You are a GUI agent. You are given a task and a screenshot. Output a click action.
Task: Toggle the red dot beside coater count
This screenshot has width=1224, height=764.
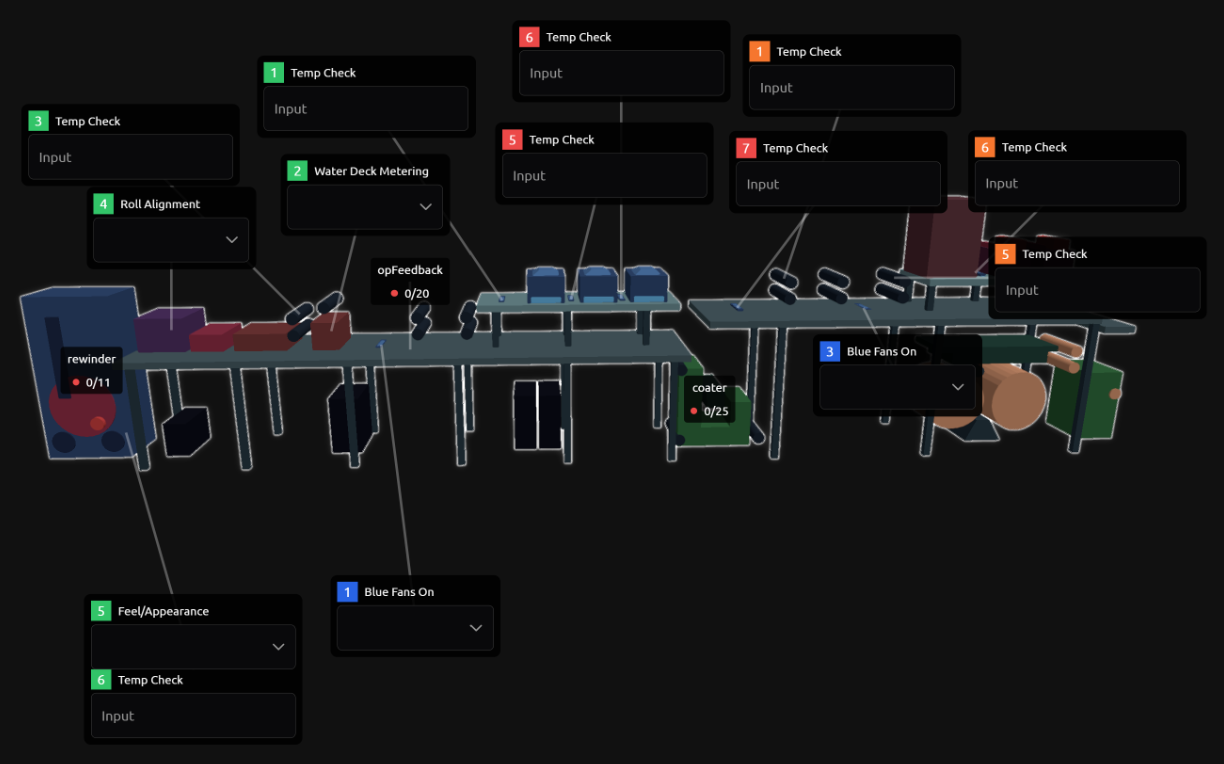[695, 410]
